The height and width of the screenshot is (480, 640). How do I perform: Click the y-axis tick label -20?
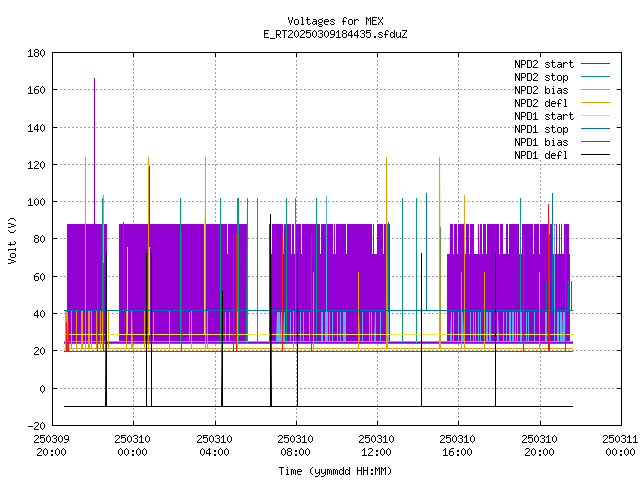(x=36, y=426)
